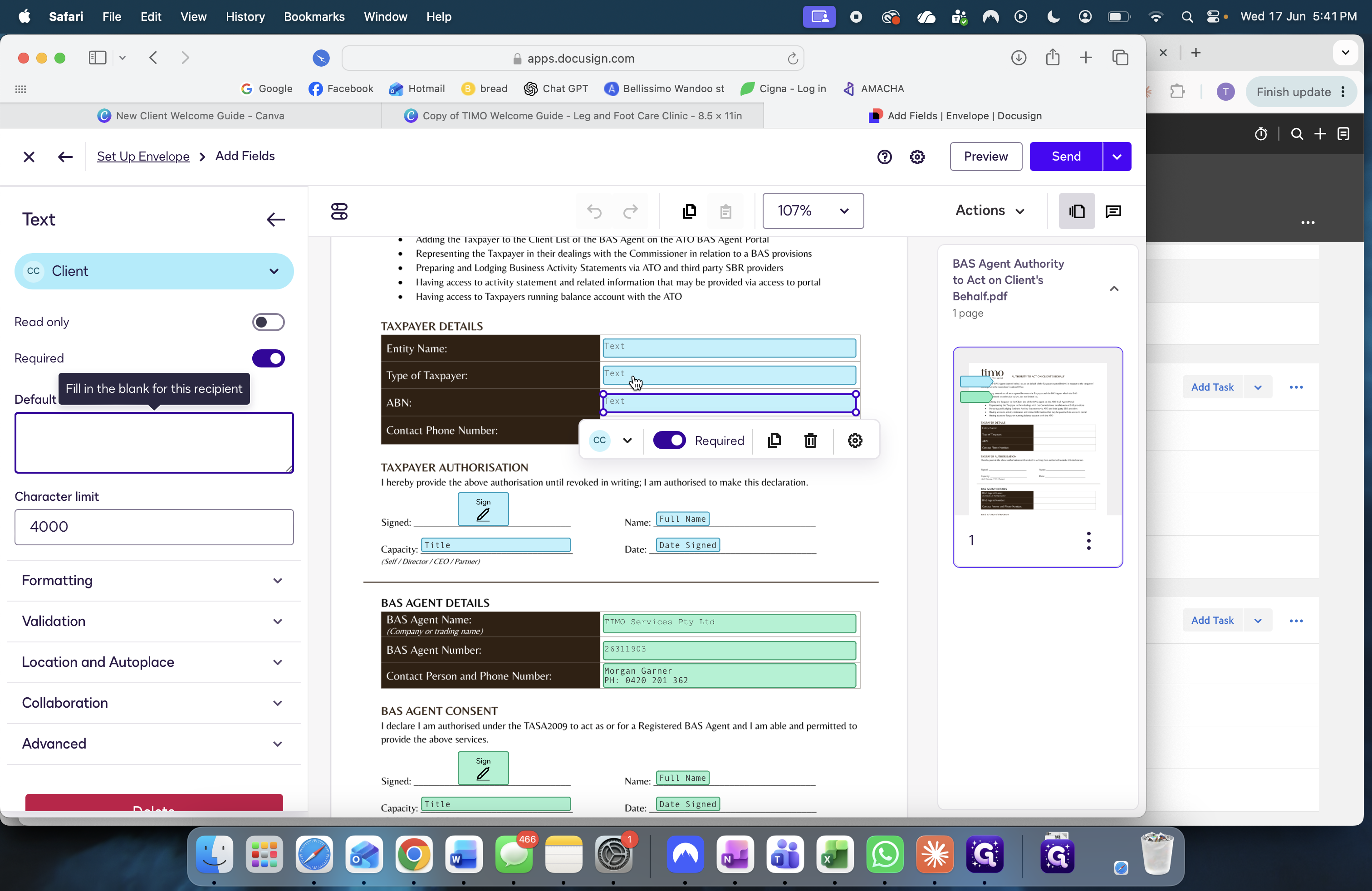Open the Hotmail bookmark
1372x891 pixels.
click(x=417, y=89)
